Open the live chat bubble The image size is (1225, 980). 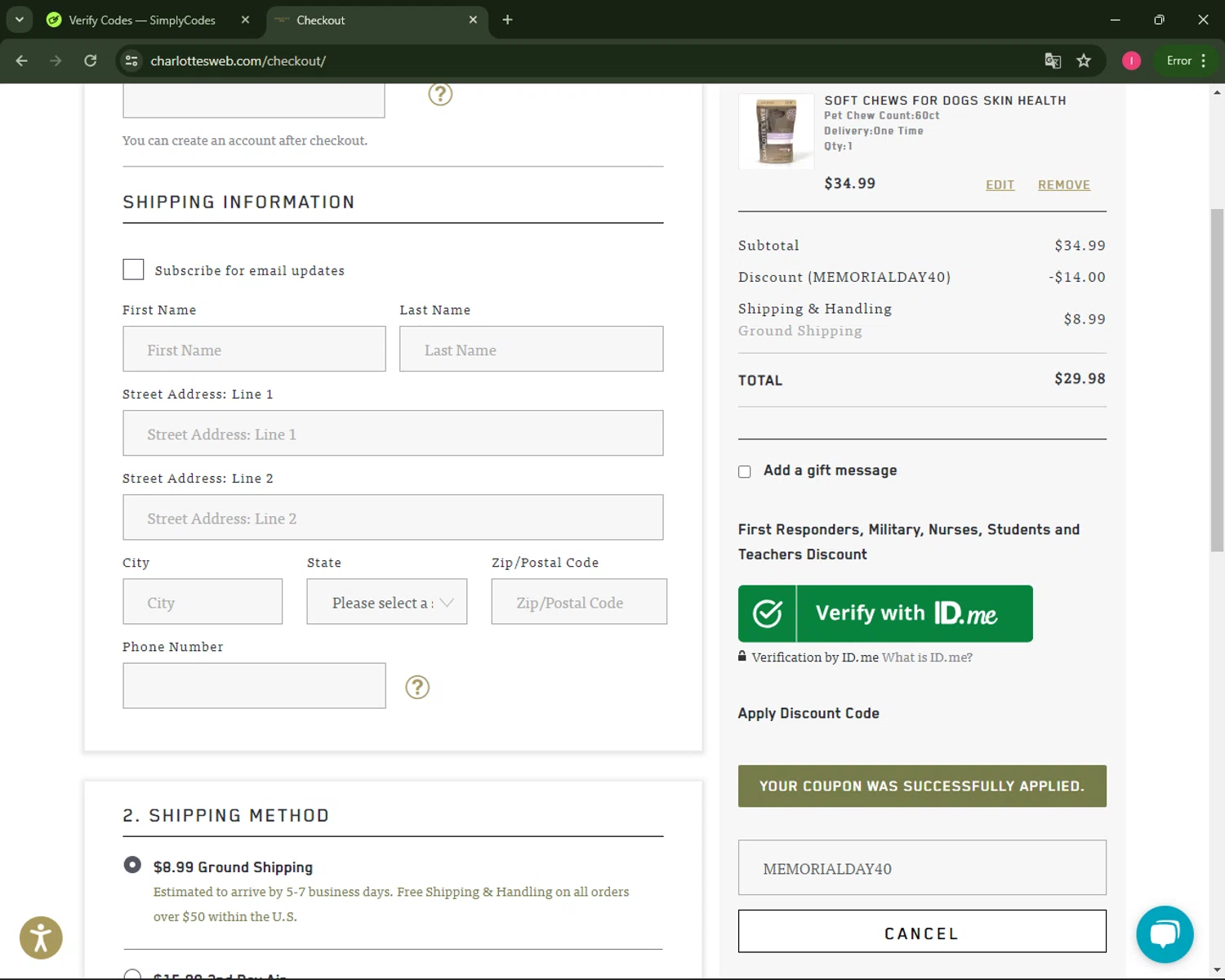pos(1165,934)
